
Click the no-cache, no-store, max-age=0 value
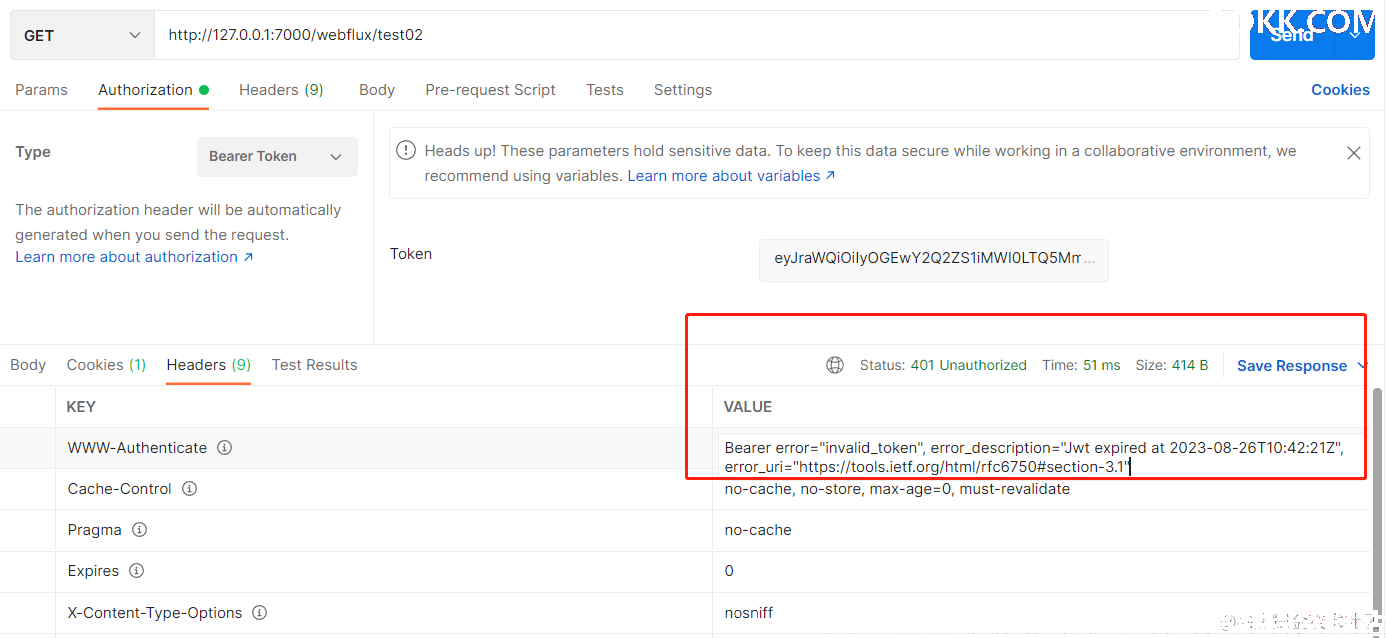point(897,489)
